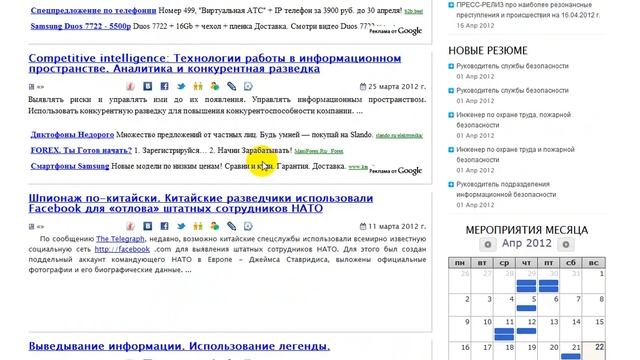This screenshot has height=360, width=640.
Task: Follow The Telegraph link in article text
Action: click(120, 239)
